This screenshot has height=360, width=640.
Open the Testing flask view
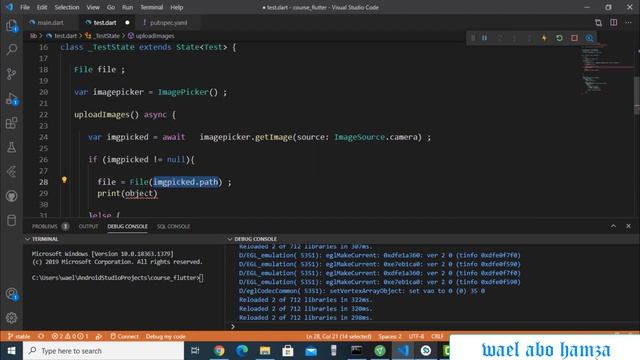tap(11, 147)
